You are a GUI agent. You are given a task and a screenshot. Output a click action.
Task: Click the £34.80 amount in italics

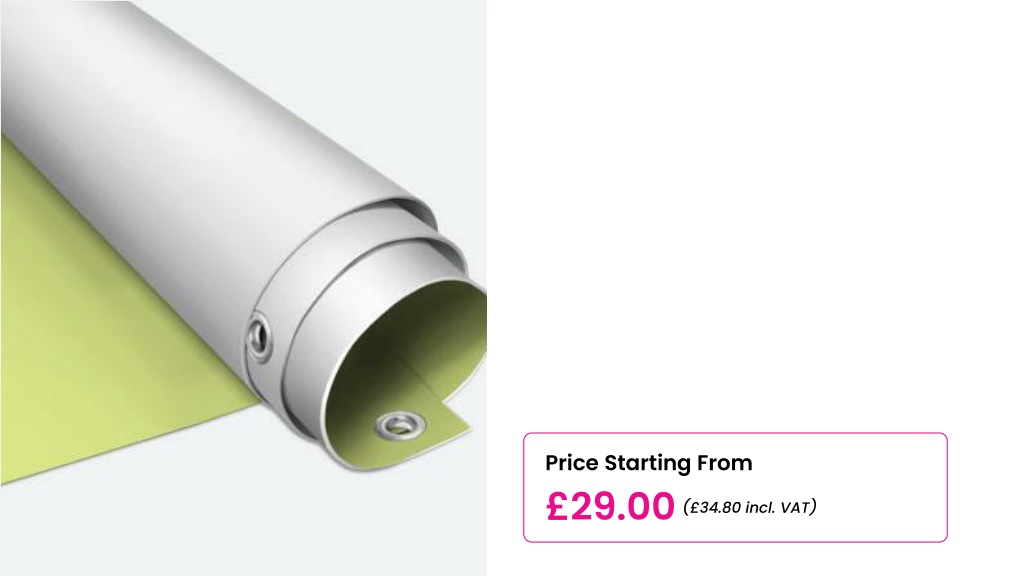point(714,508)
